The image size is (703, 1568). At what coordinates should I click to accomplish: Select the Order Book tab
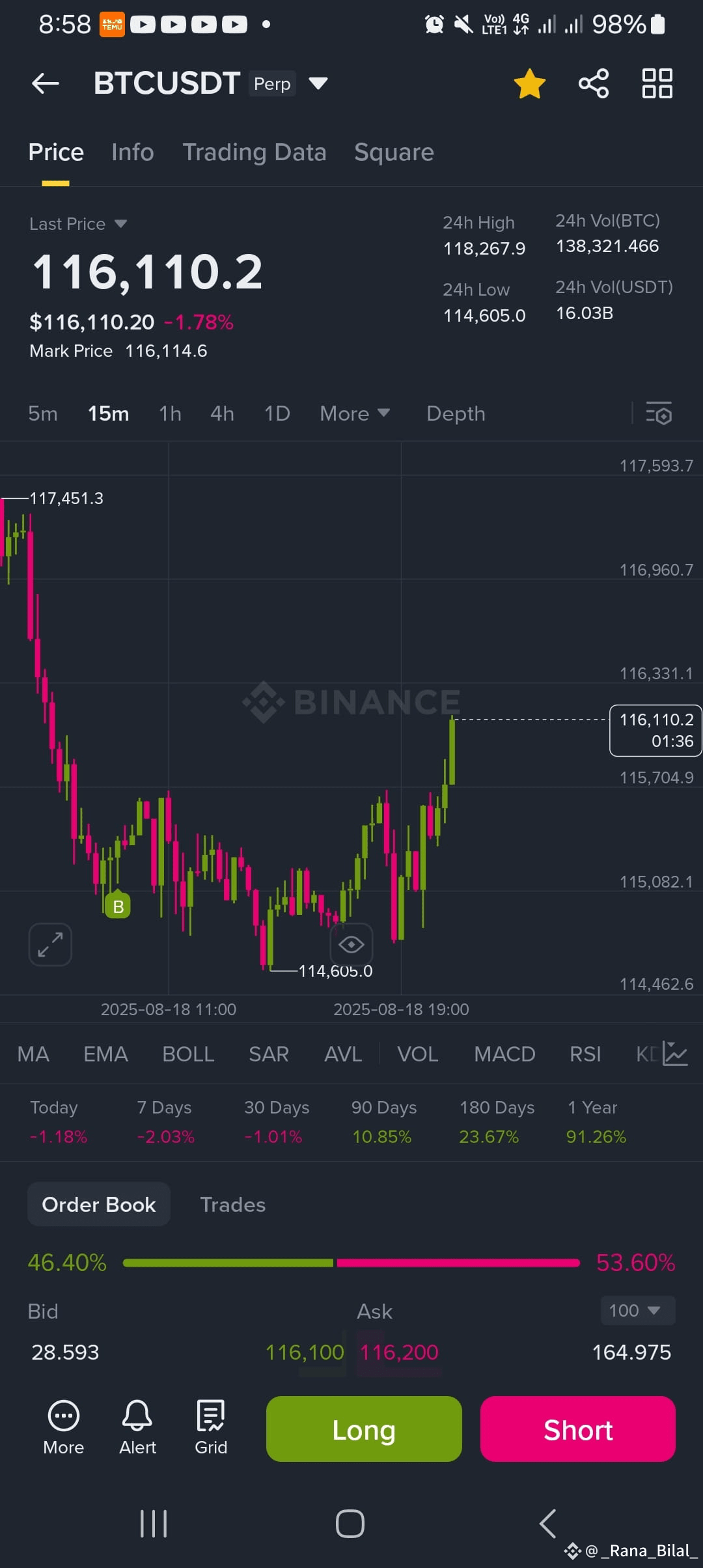(x=99, y=1204)
